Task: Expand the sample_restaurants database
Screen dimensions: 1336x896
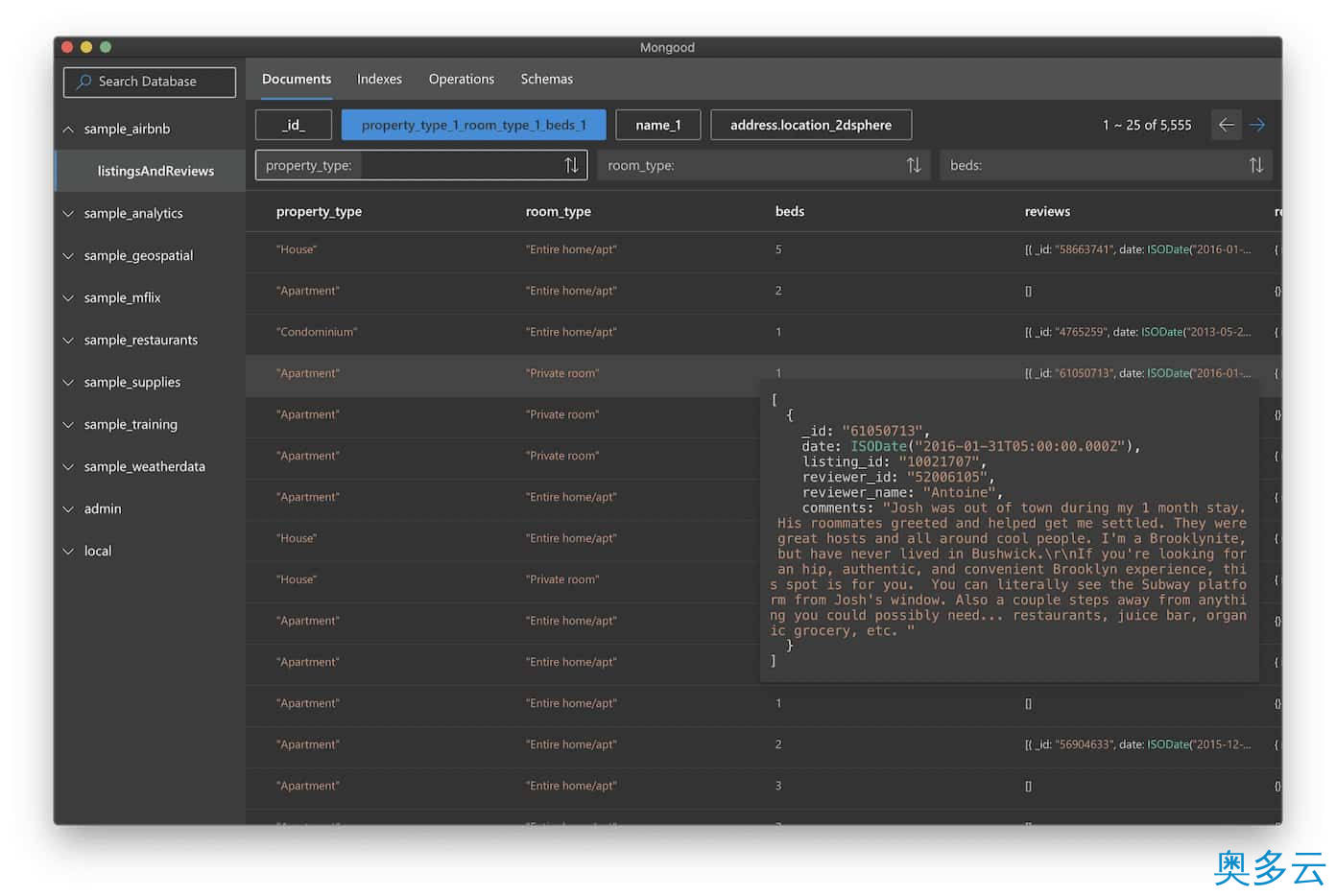Action: 68,341
